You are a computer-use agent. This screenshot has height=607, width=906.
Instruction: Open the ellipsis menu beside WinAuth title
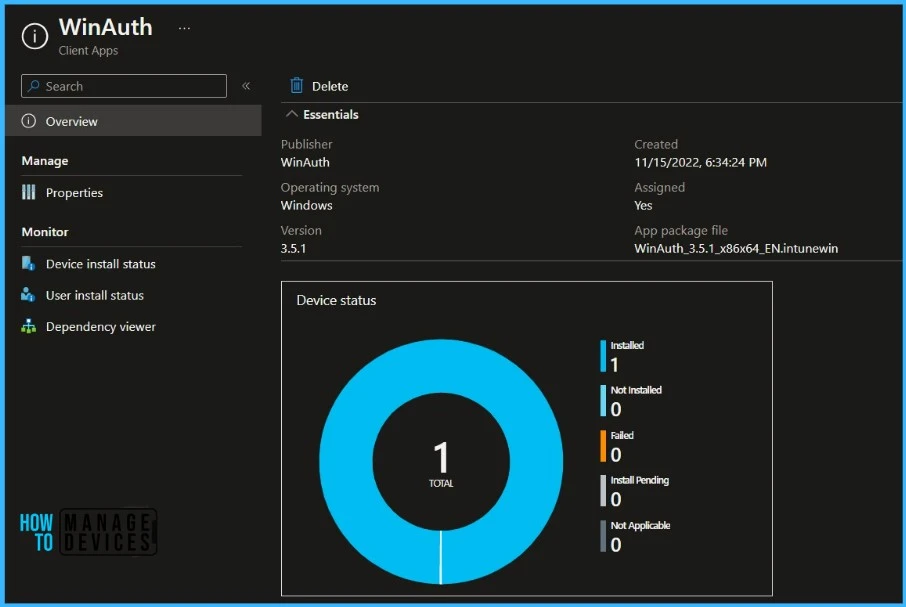(x=184, y=28)
